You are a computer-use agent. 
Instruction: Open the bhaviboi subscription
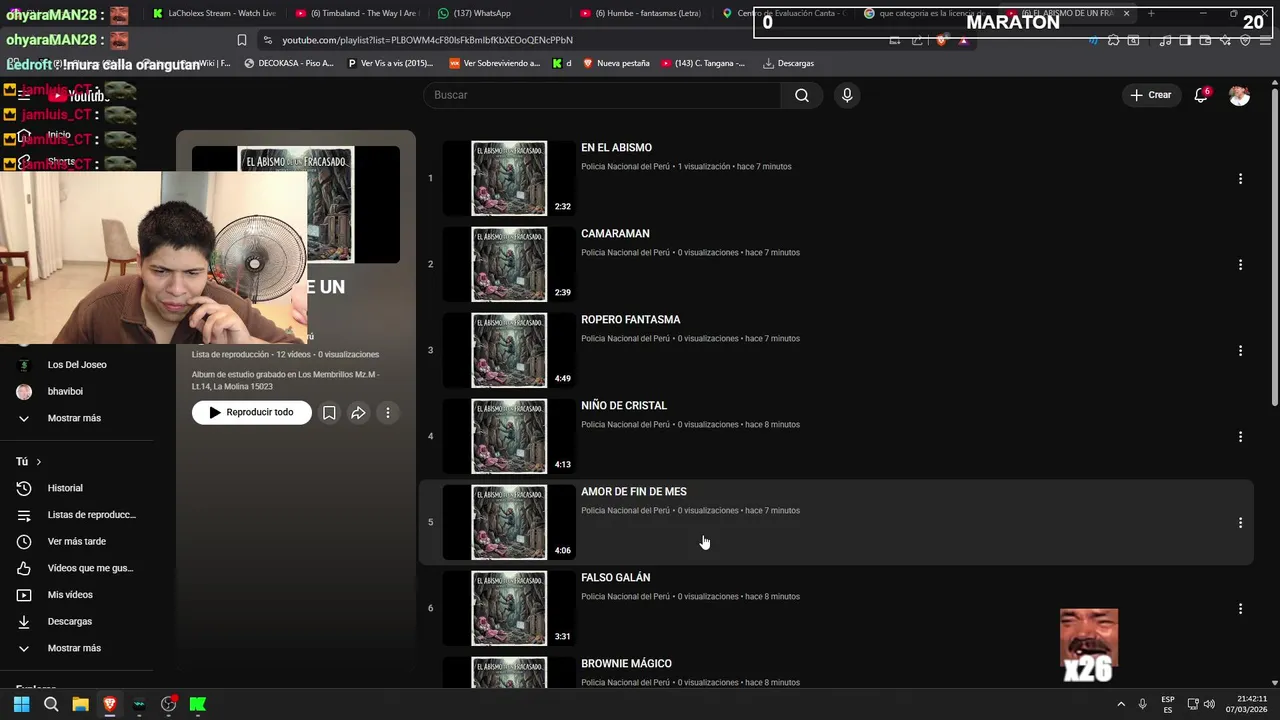click(65, 392)
